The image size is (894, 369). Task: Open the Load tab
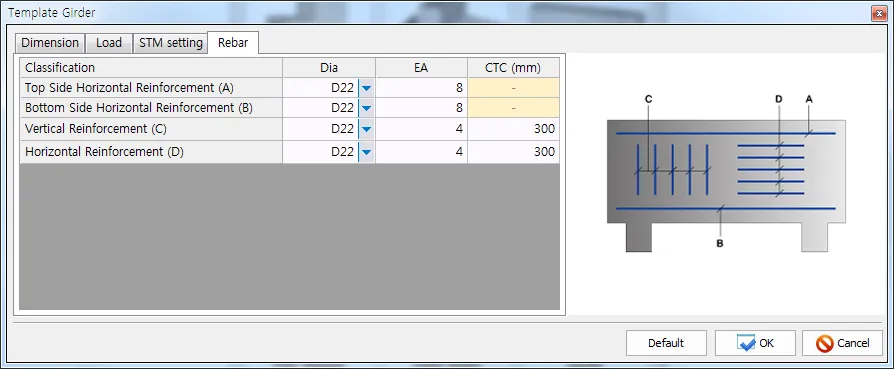[109, 43]
